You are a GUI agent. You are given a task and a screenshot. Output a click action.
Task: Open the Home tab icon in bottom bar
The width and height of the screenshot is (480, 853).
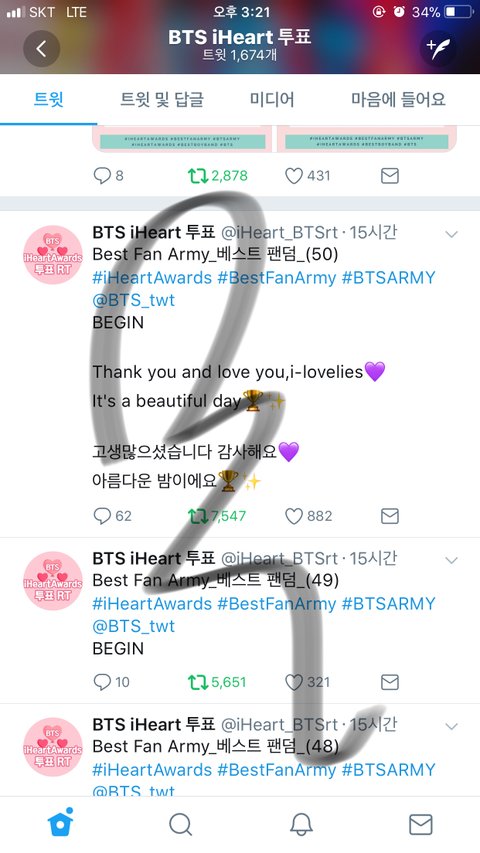point(61,824)
